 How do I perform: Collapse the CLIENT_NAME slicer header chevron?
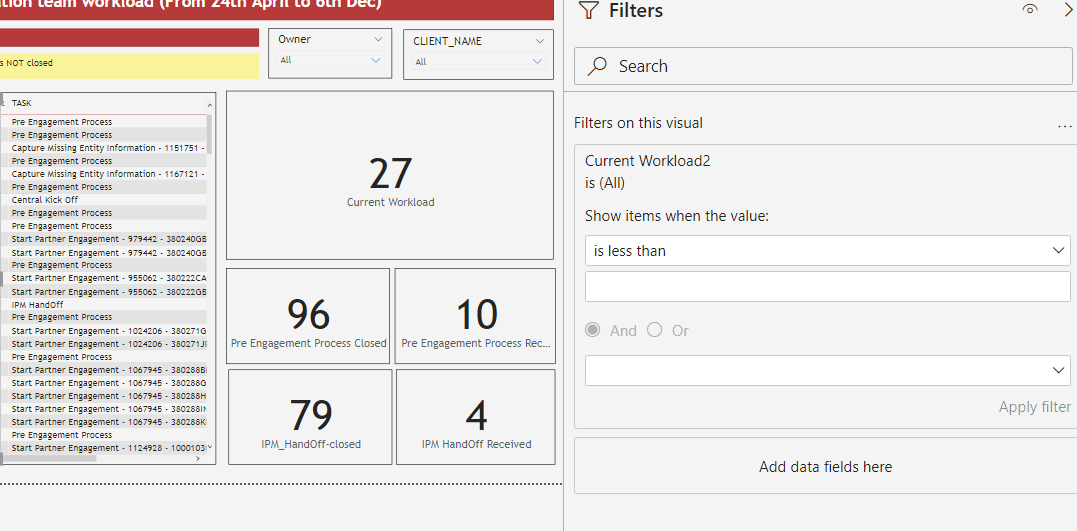coord(539,41)
